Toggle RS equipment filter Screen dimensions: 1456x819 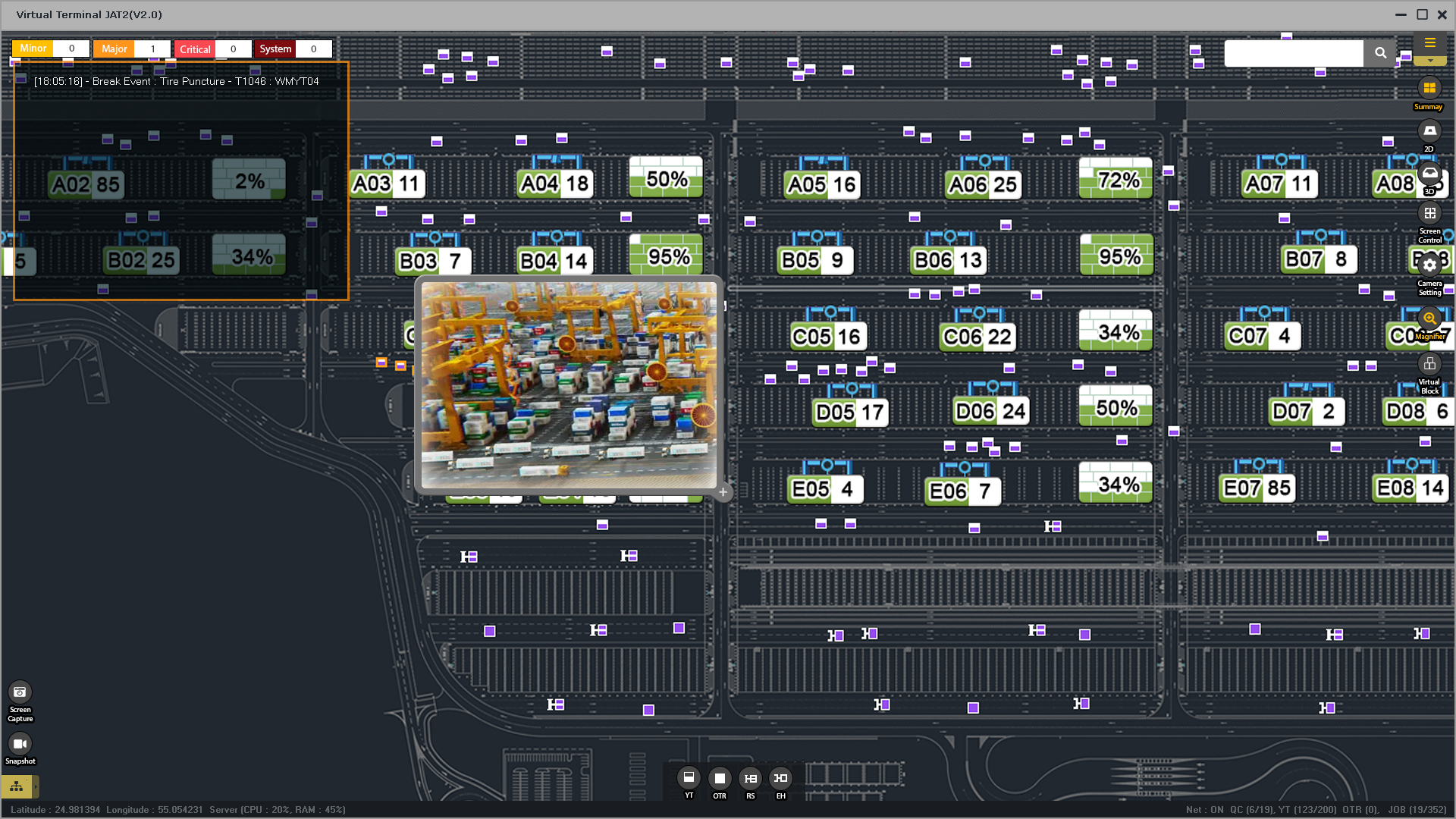coord(750,778)
